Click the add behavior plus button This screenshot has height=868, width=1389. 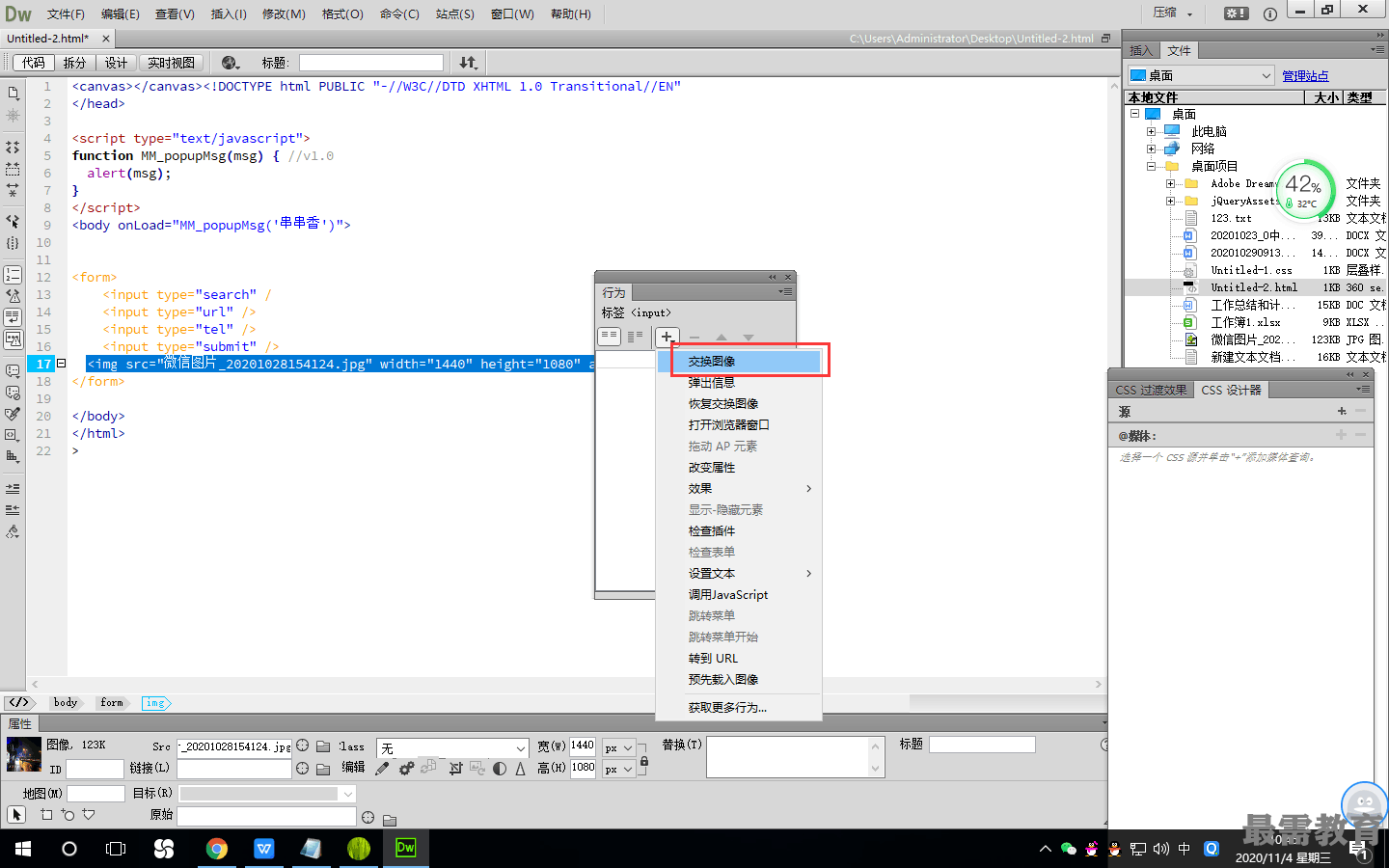click(x=667, y=337)
